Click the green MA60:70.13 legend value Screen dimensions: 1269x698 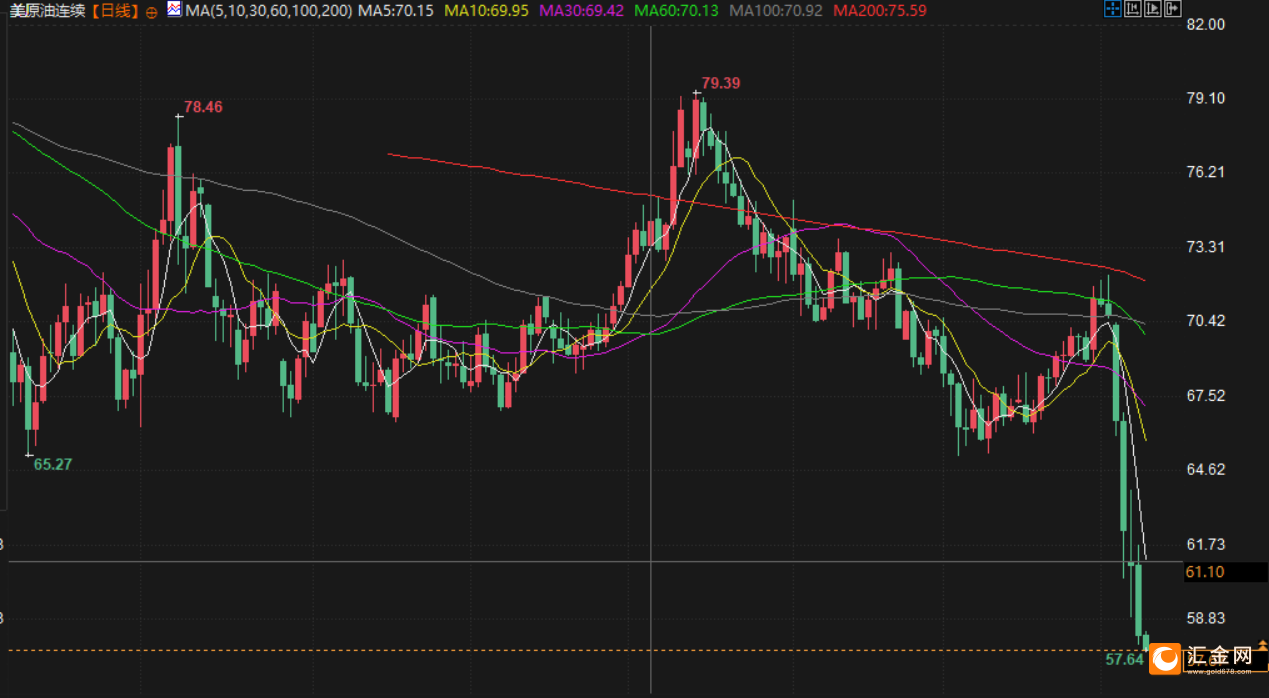coord(677,11)
